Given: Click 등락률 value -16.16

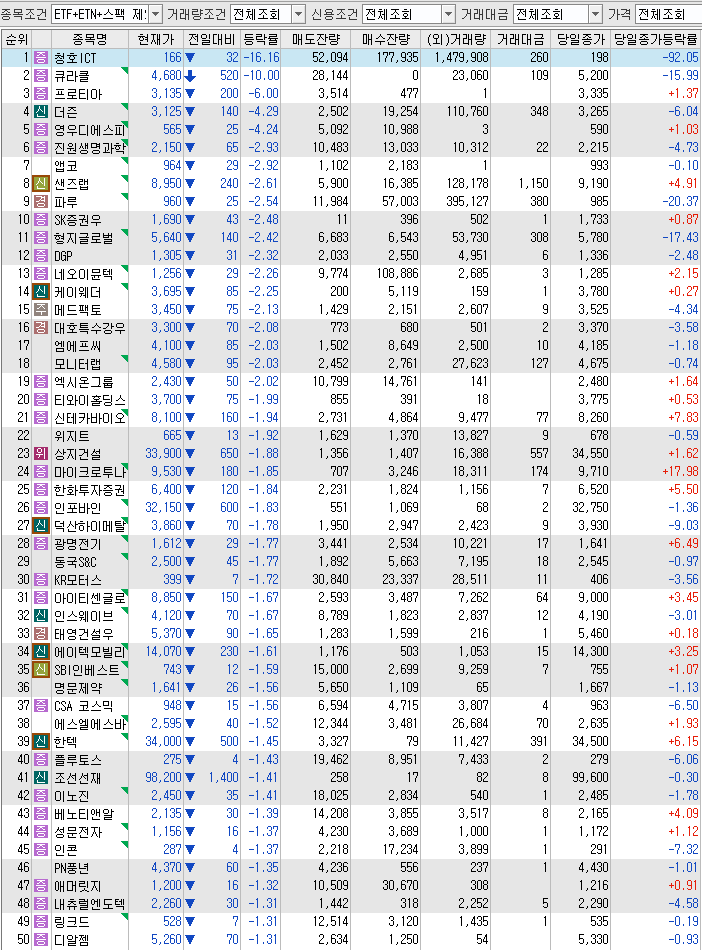Looking at the screenshot, I should point(262,58).
